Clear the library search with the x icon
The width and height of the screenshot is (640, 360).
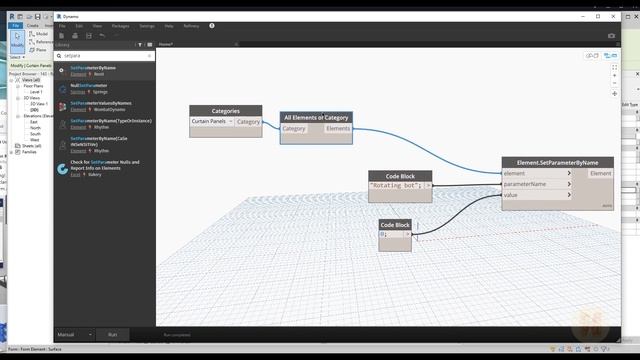(x=149, y=56)
